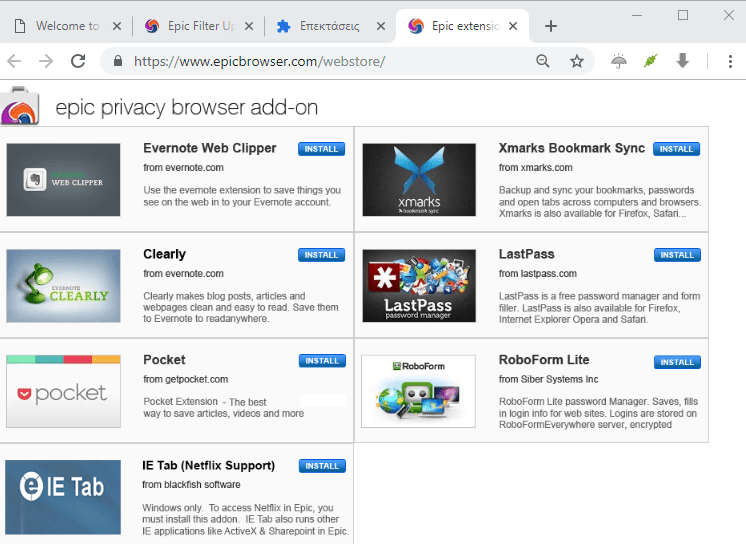Viewport: 746px width, 544px height.
Task: Click the Xmarks Bookmark Sync title
Action: click(572, 148)
